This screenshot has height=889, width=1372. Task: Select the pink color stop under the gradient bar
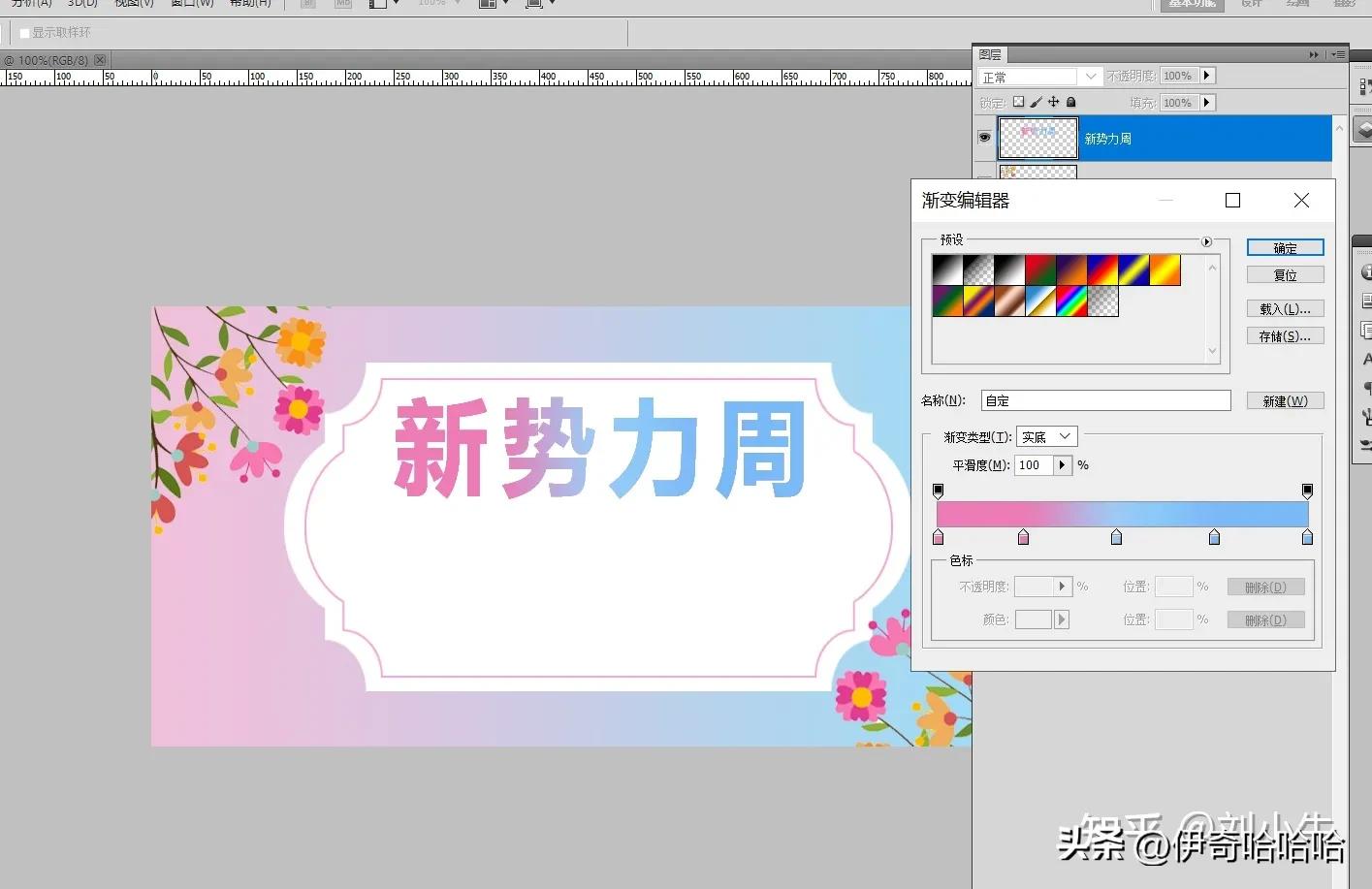click(938, 536)
